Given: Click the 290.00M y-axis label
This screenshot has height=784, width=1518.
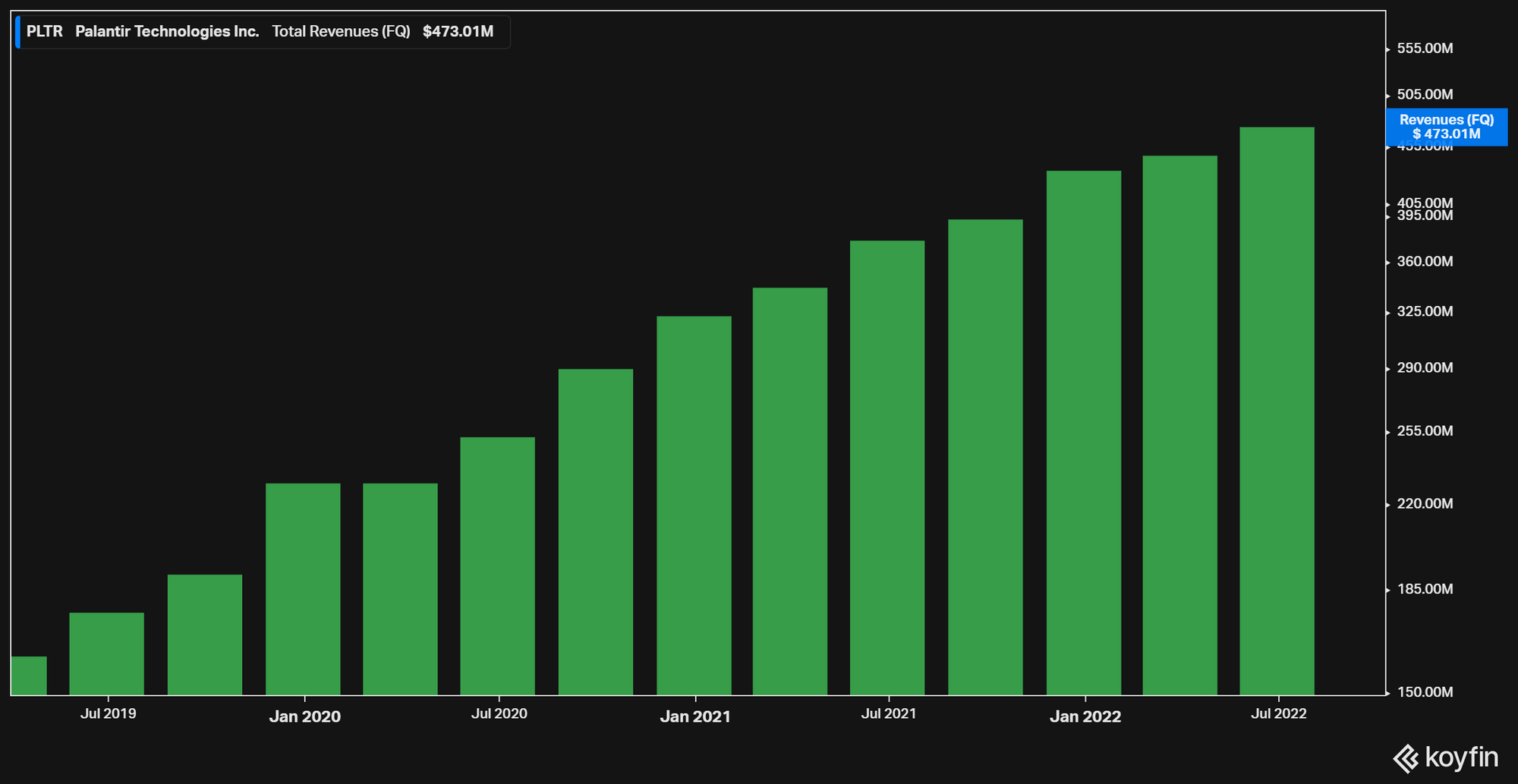Looking at the screenshot, I should (x=1425, y=368).
